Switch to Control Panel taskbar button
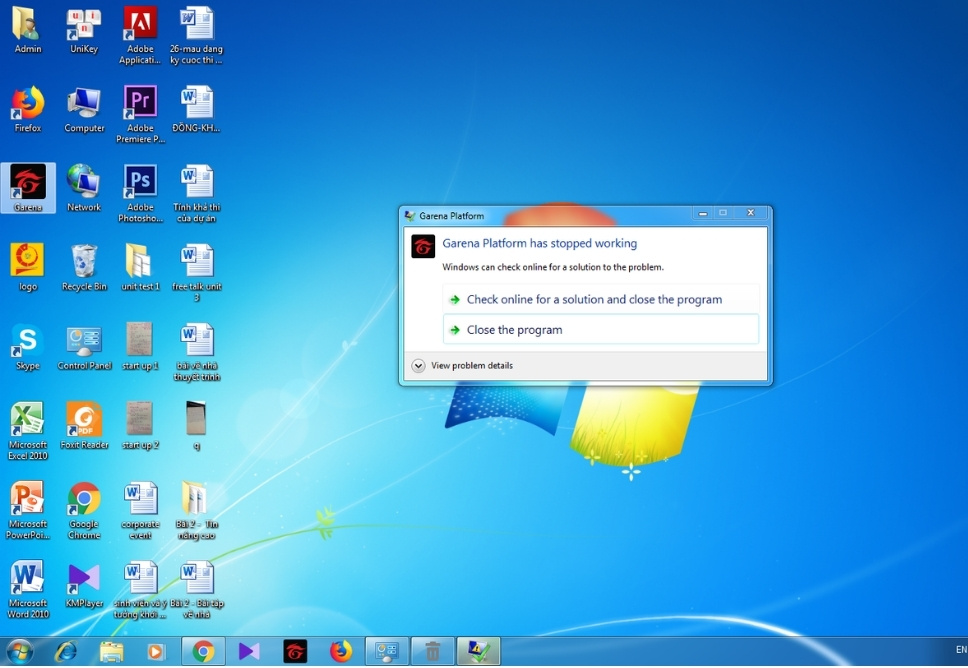Viewport: 968px width, 668px height. [x=386, y=651]
